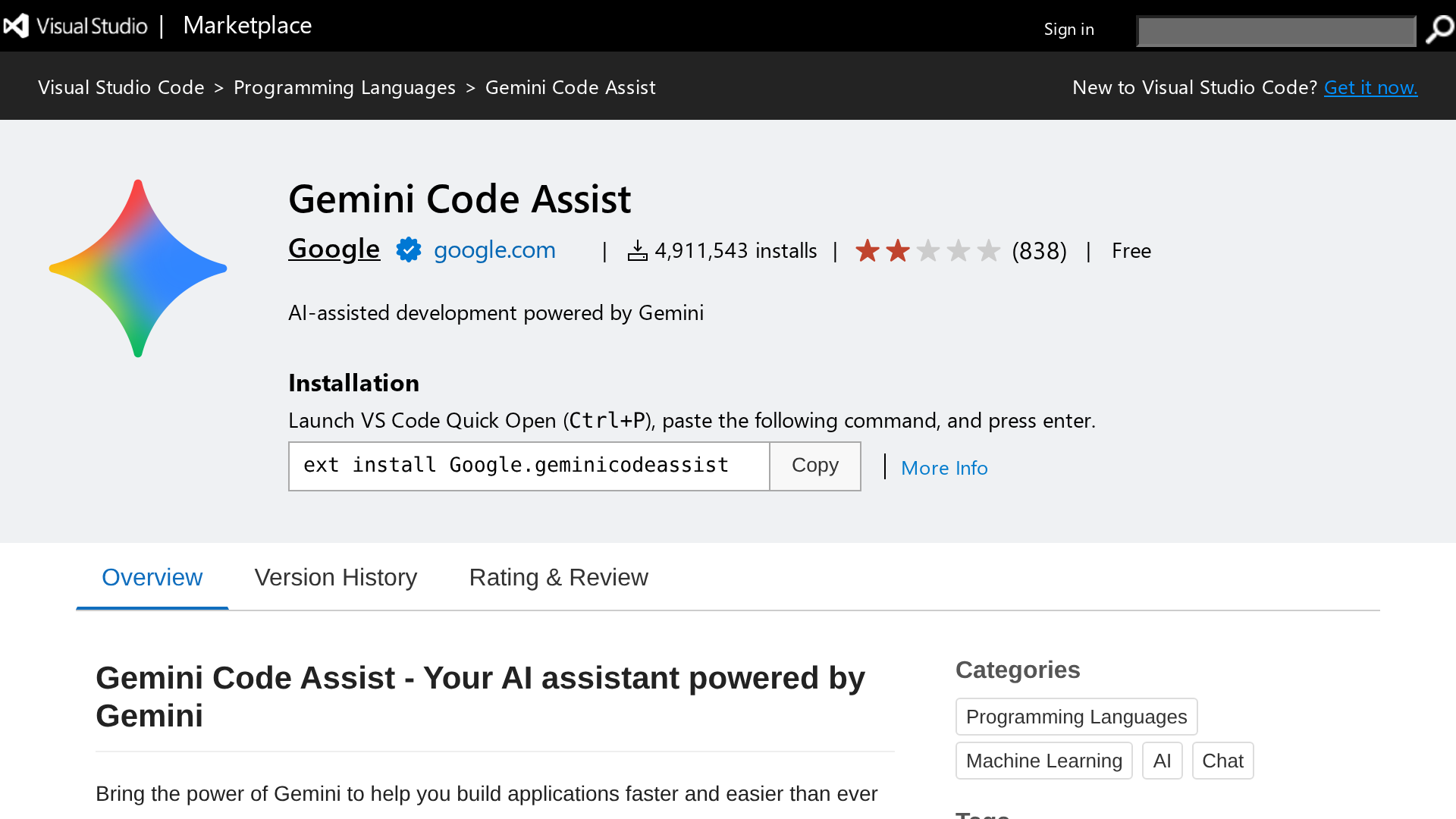The height and width of the screenshot is (819, 1456).
Task: Open the (838) reviews count
Action: coord(1039,250)
